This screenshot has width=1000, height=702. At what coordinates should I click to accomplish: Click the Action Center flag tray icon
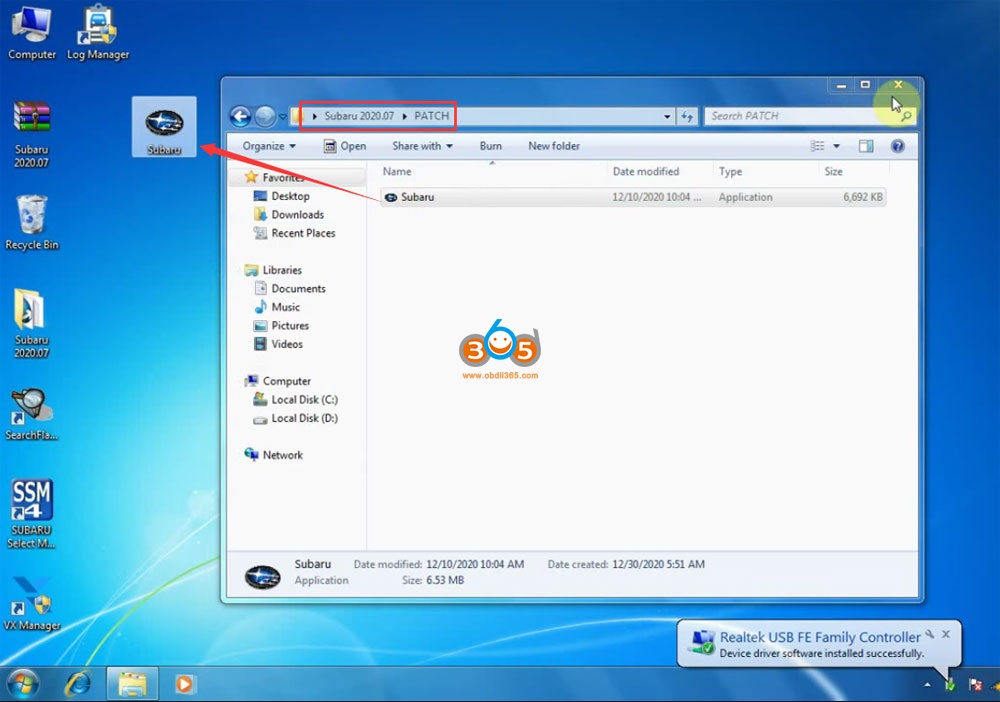coord(974,685)
